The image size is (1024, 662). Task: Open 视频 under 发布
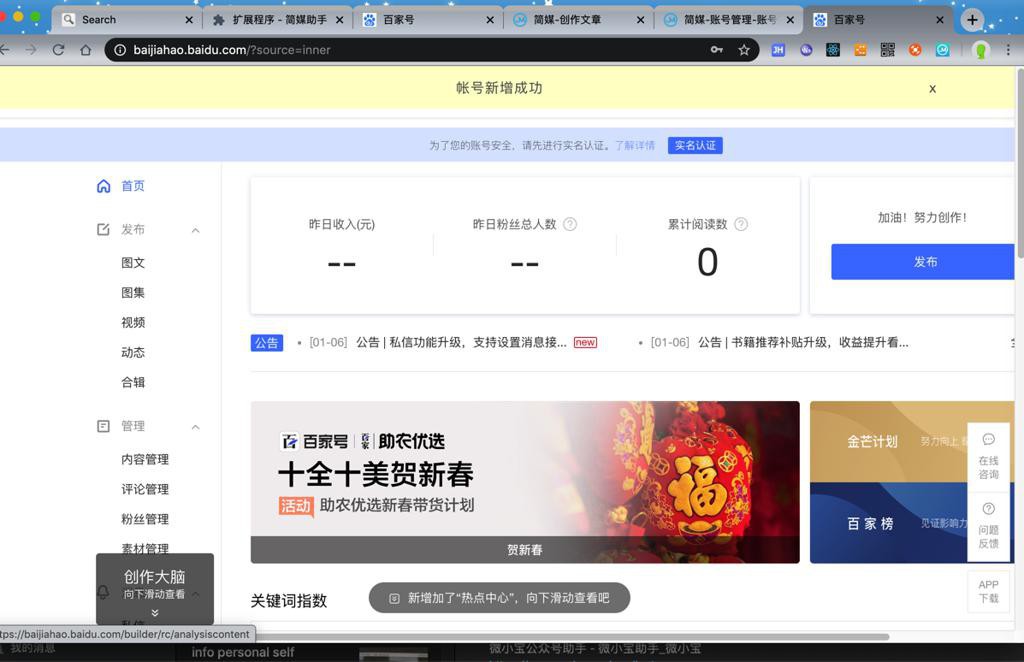tap(133, 323)
